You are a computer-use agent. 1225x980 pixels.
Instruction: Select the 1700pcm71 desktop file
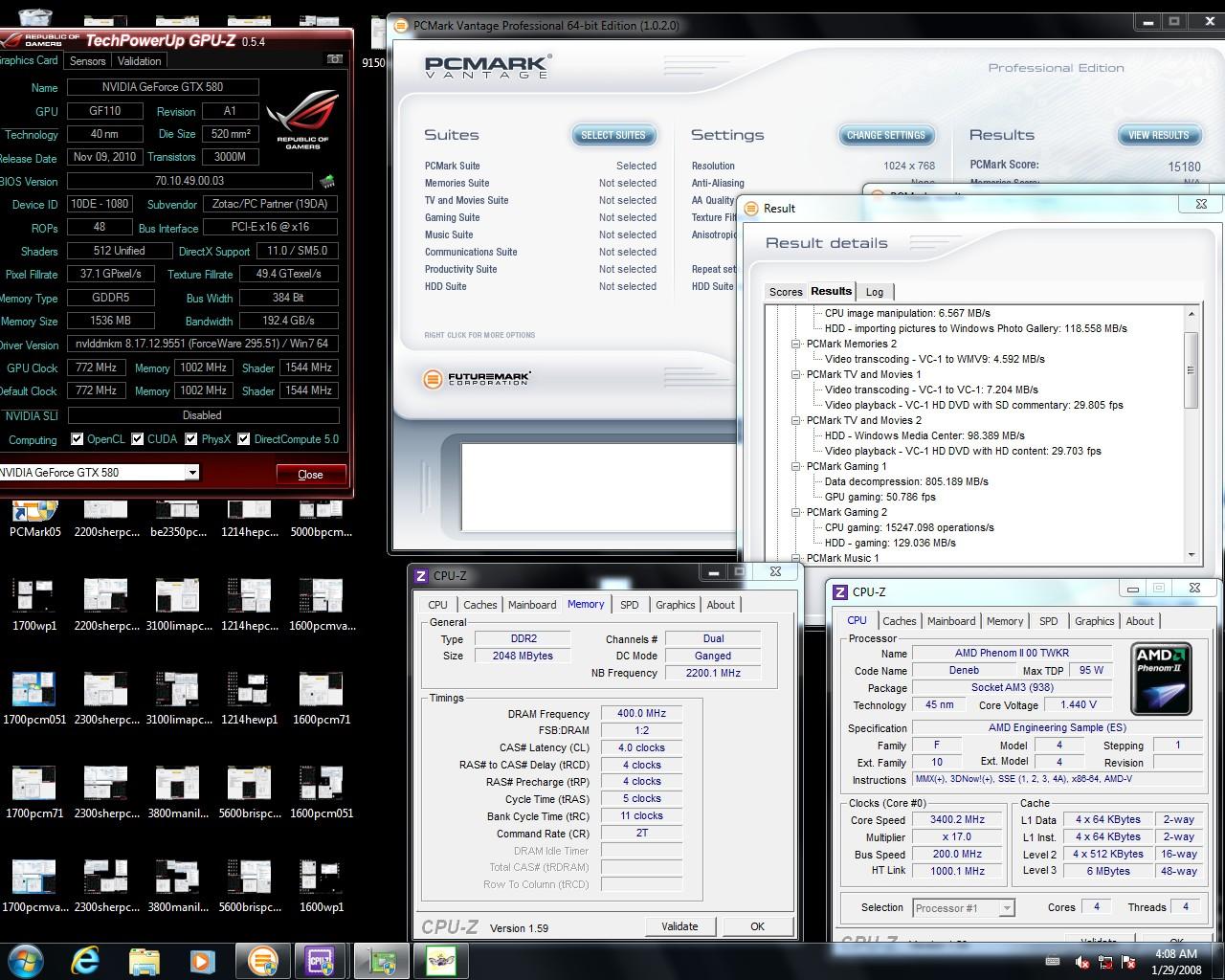35,791
